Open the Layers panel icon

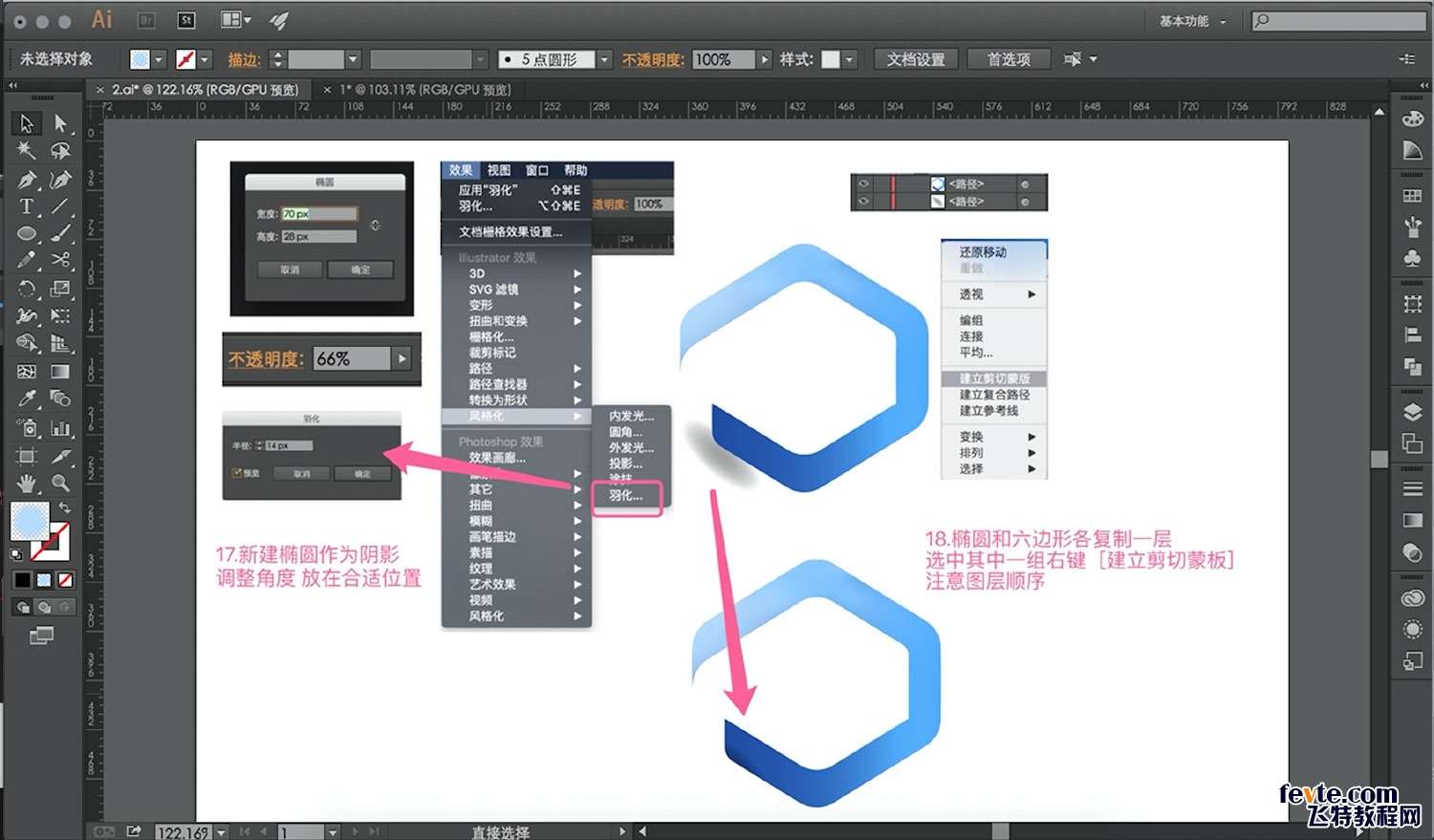(x=1412, y=413)
